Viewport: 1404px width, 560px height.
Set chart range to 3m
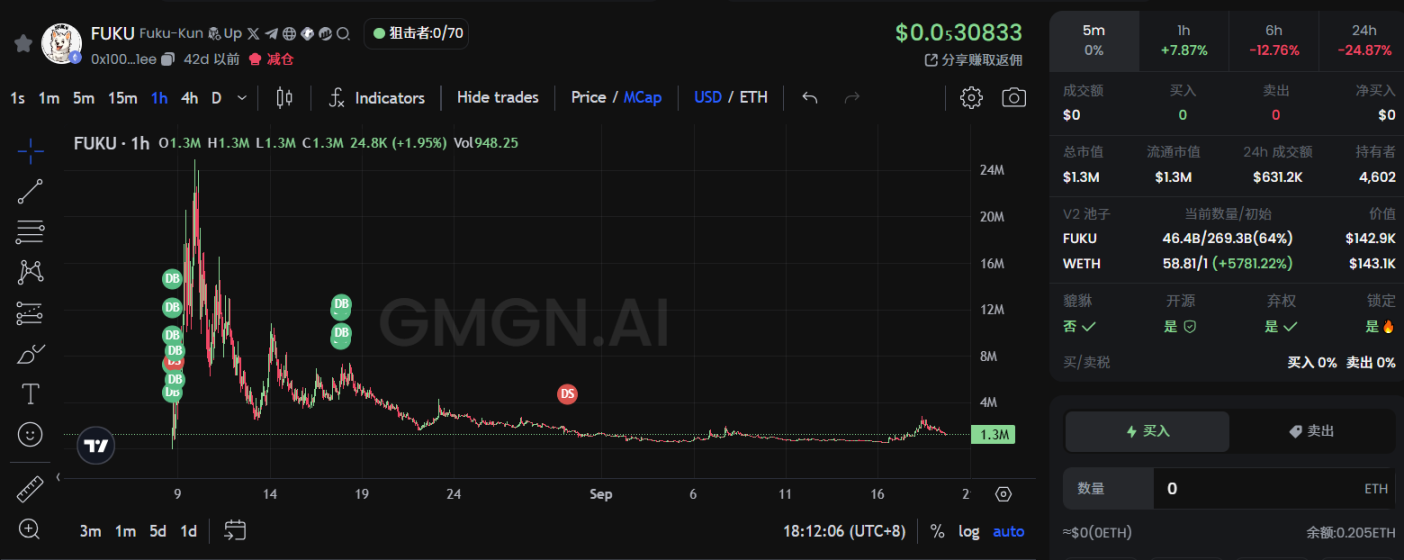click(x=90, y=531)
